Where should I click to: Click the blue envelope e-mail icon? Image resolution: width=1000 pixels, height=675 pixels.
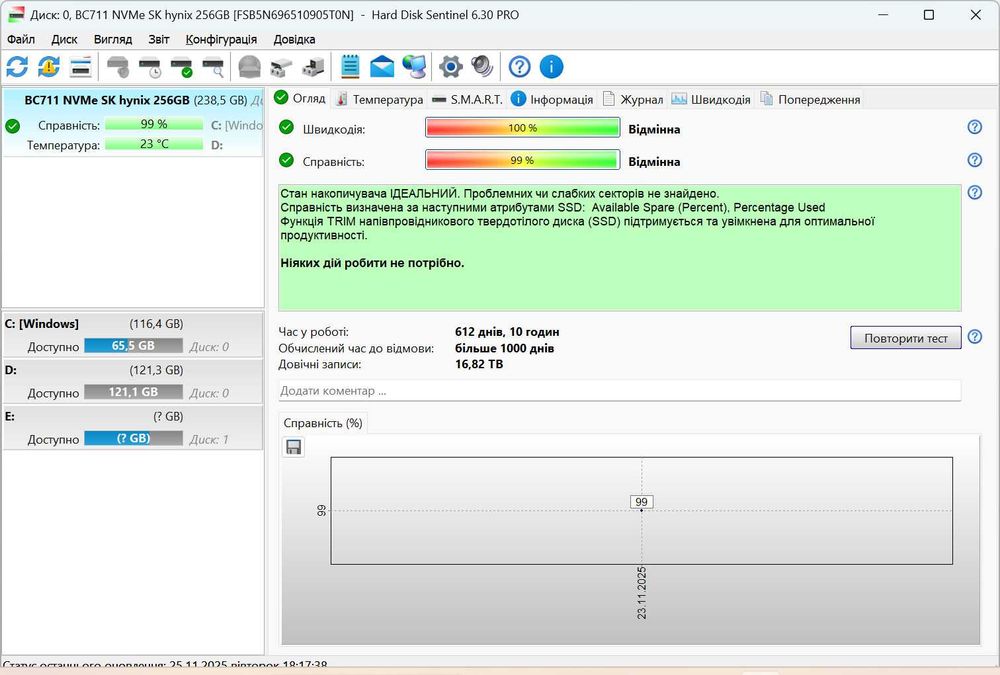click(x=382, y=66)
